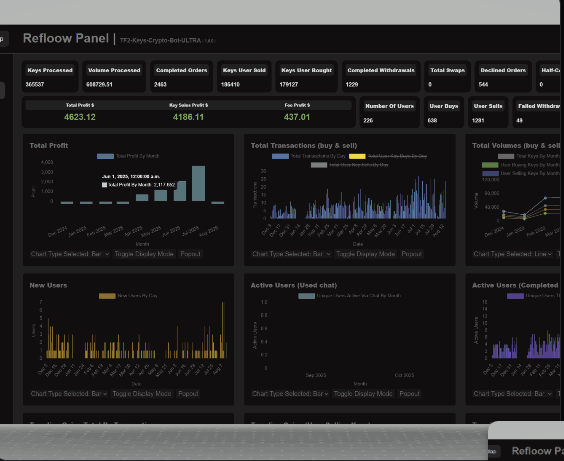The width and height of the screenshot is (564, 461).
Task: Select the User Buys stat card
Action: pyautogui.click(x=444, y=112)
